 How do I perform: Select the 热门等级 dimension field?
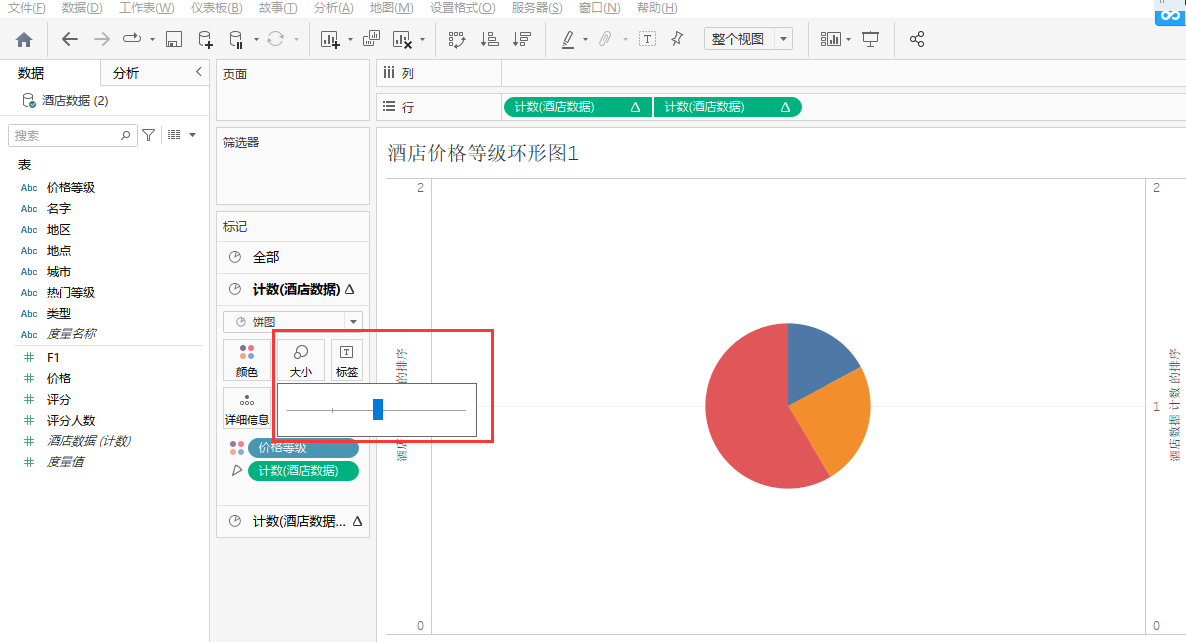pyautogui.click(x=70, y=292)
